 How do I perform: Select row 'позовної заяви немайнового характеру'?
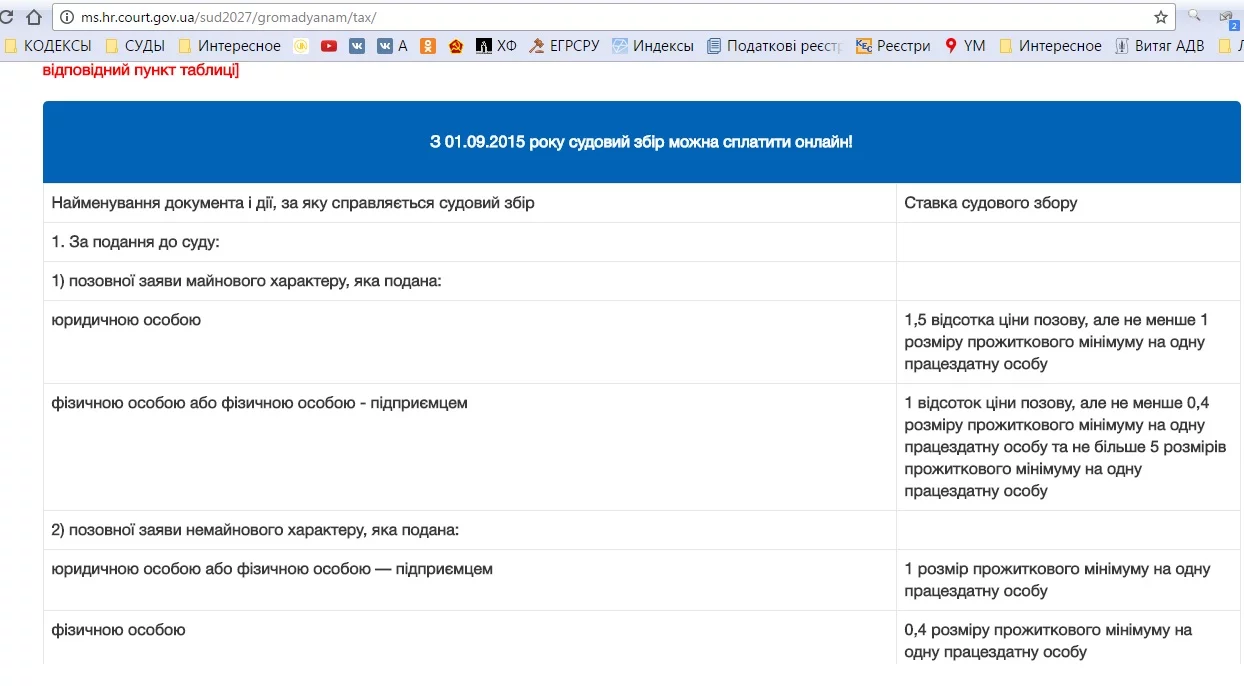pyautogui.click(x=641, y=530)
